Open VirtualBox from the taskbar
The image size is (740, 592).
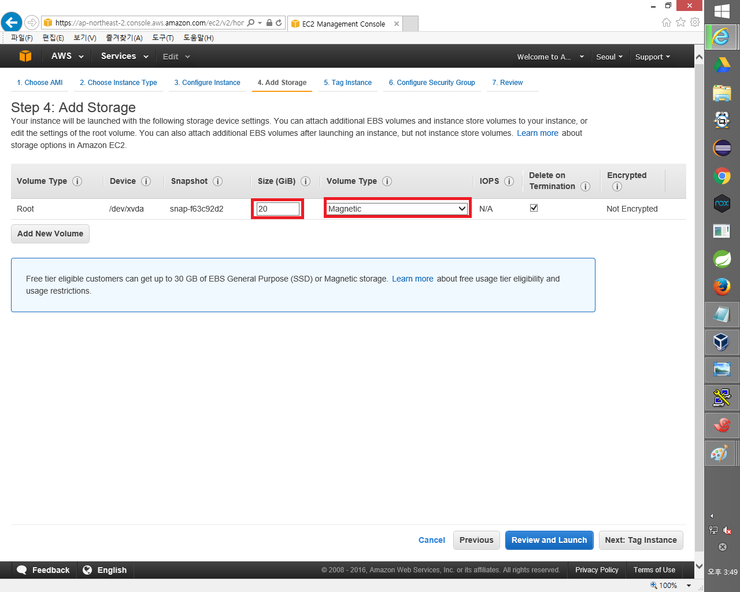click(x=722, y=342)
